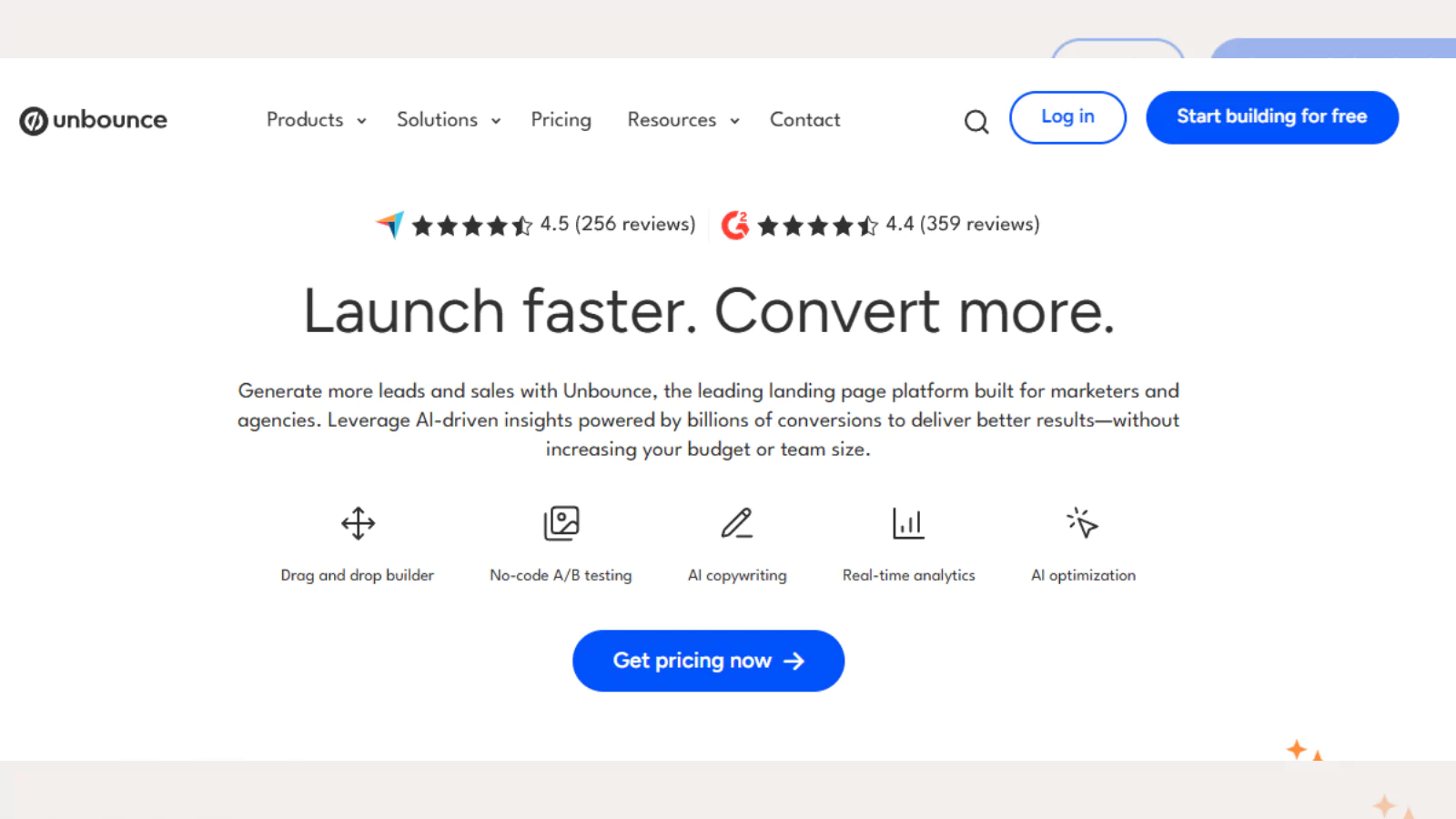1456x819 pixels.
Task: Open the Resources navigation item
Action: [x=672, y=119]
